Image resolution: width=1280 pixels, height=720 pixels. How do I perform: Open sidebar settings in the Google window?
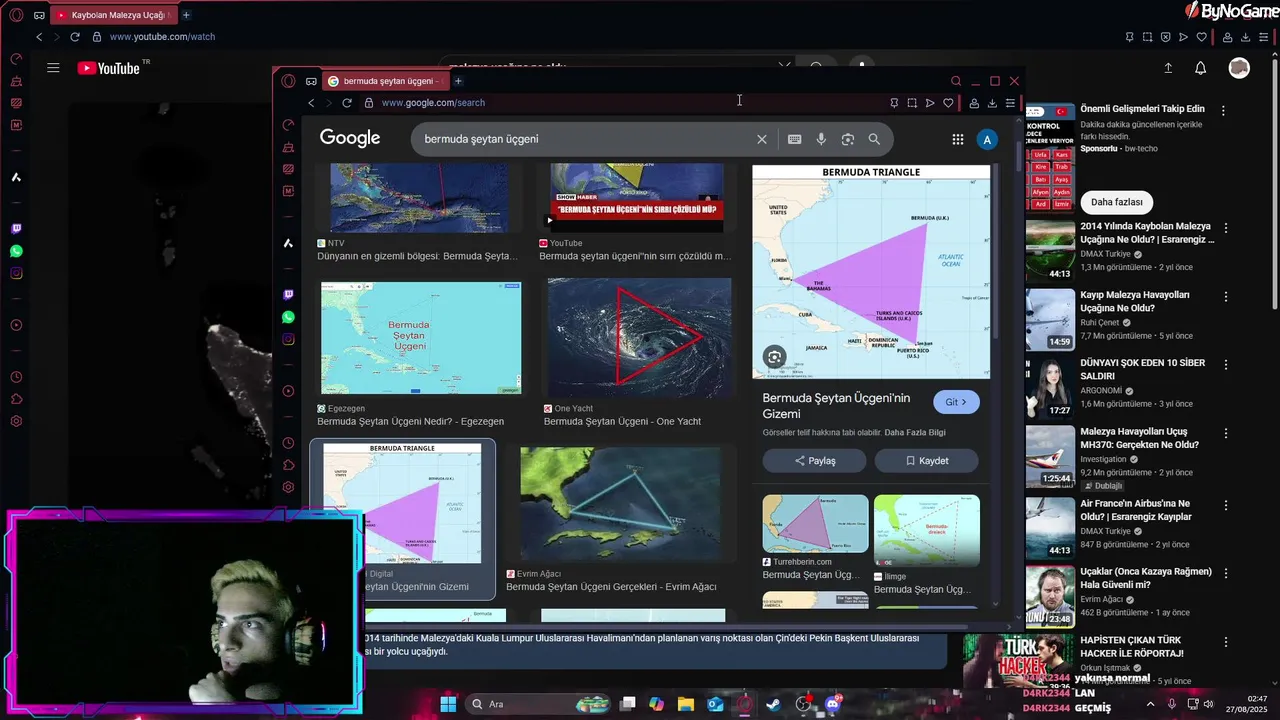[288, 487]
